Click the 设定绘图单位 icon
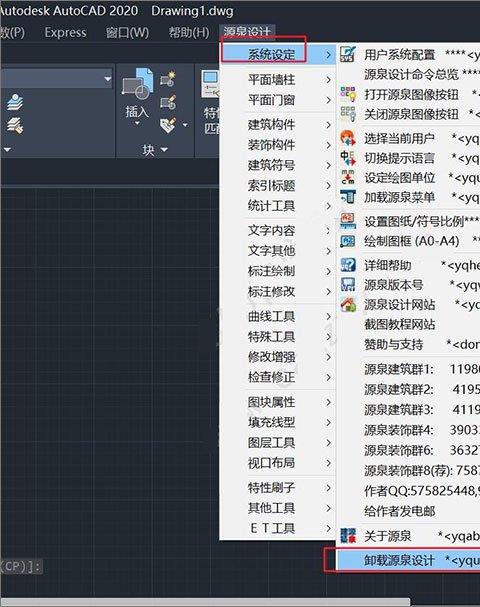 348,178
